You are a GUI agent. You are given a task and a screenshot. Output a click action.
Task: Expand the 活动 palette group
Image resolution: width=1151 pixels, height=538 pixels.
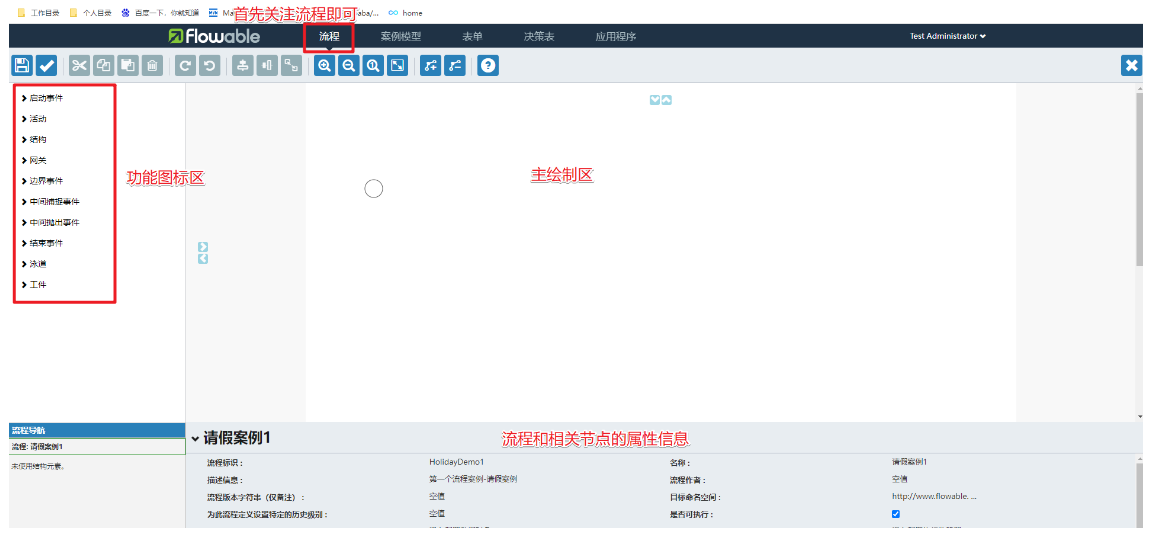point(34,118)
